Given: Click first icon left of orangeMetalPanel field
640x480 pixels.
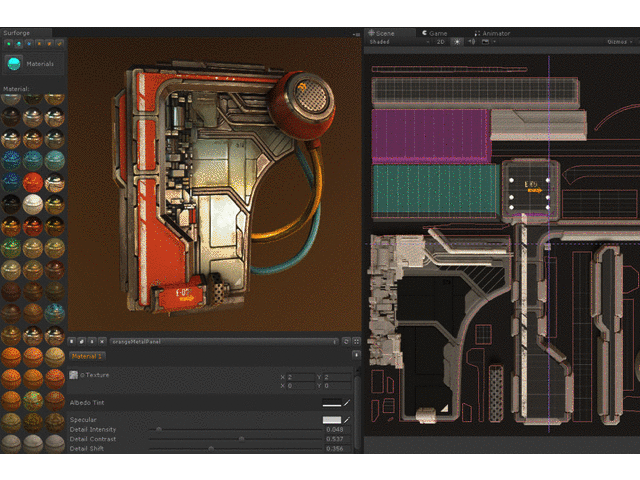Looking at the screenshot, I should point(72,341).
